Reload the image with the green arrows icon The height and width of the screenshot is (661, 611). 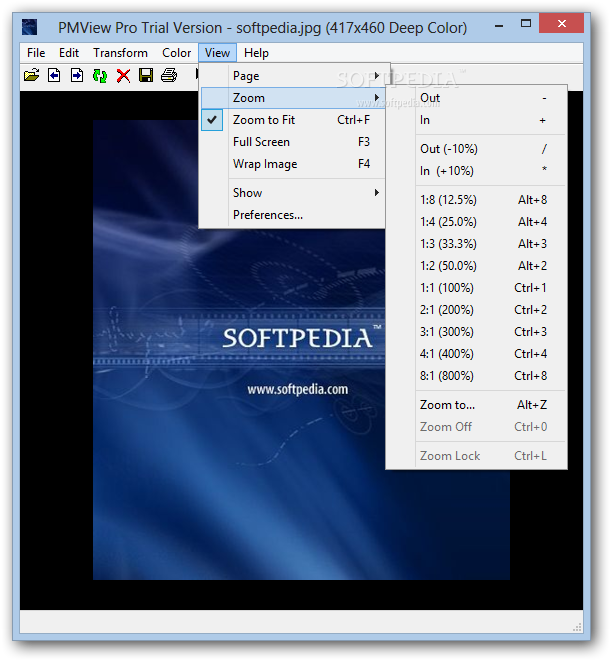[x=100, y=75]
